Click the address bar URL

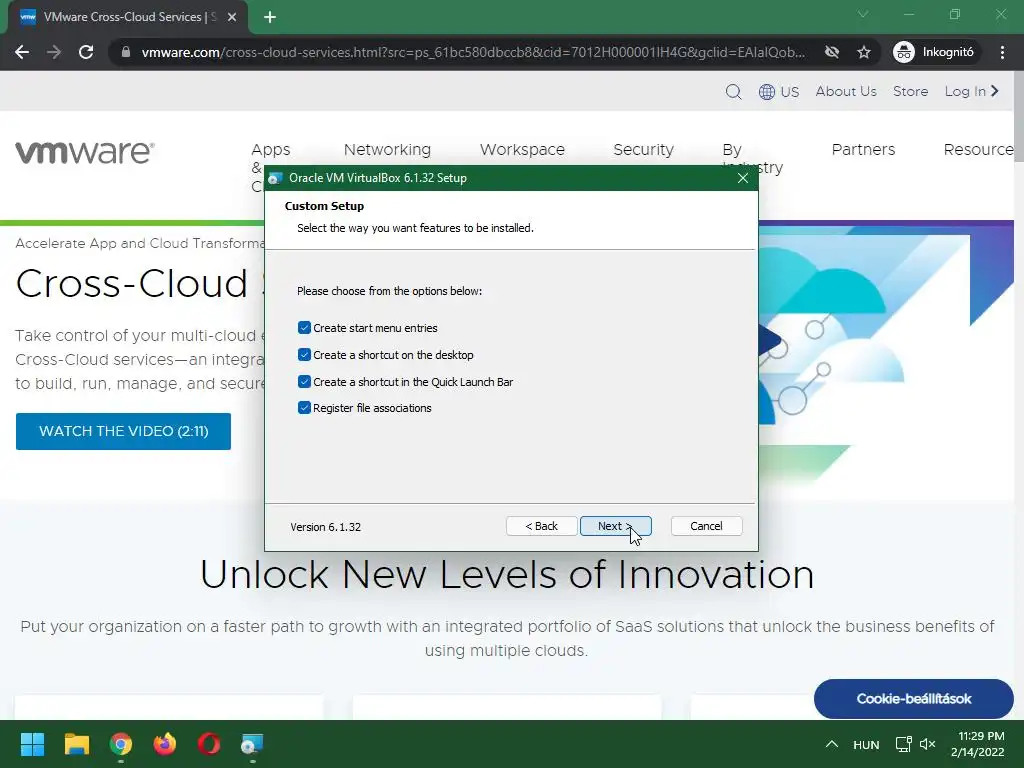pos(473,52)
